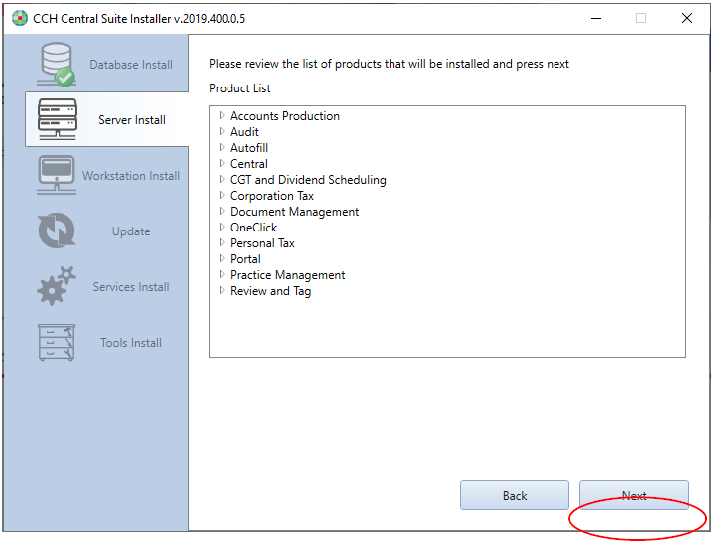Select the Server Install step label

coord(132,120)
